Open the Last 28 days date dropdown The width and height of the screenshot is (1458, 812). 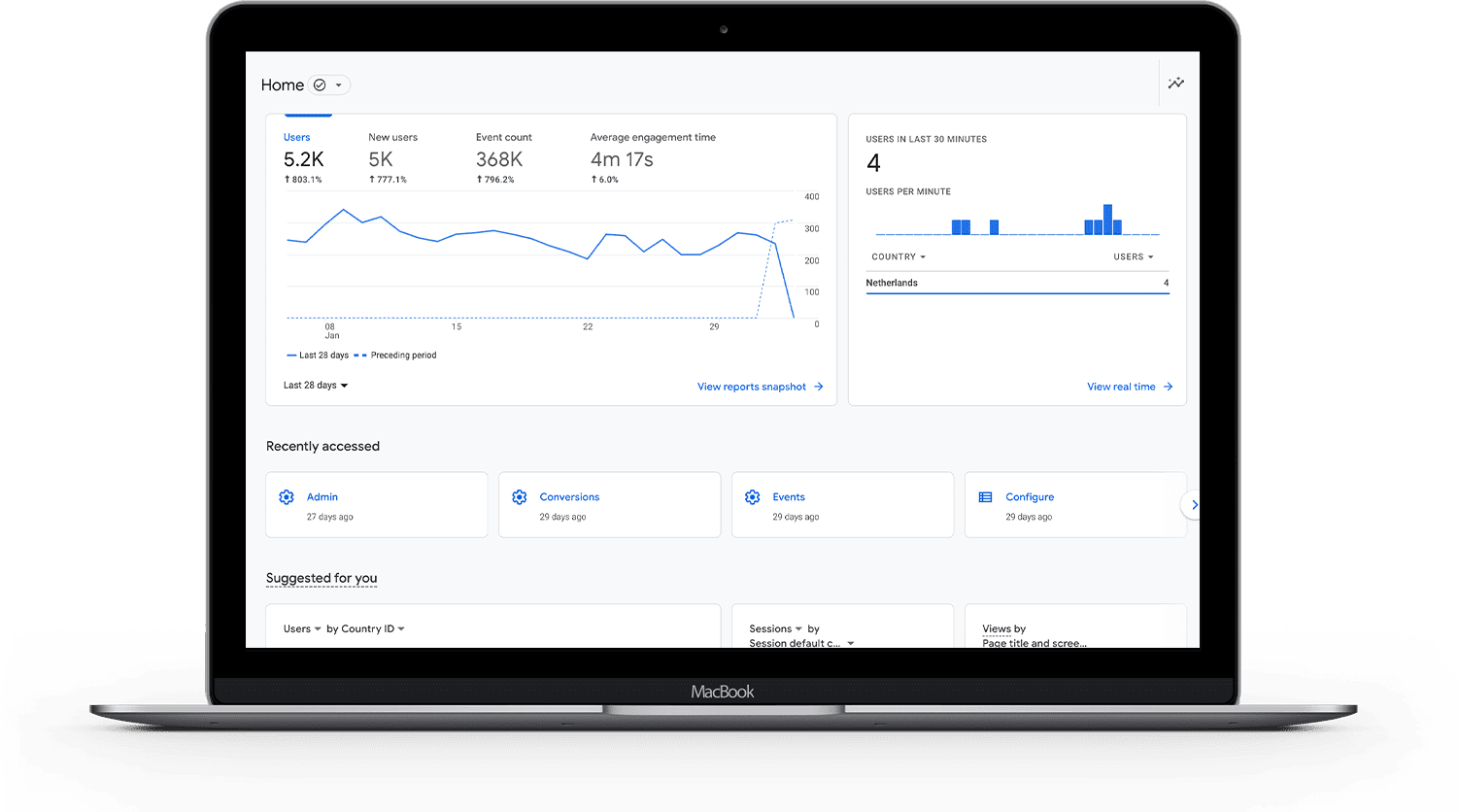click(x=316, y=386)
